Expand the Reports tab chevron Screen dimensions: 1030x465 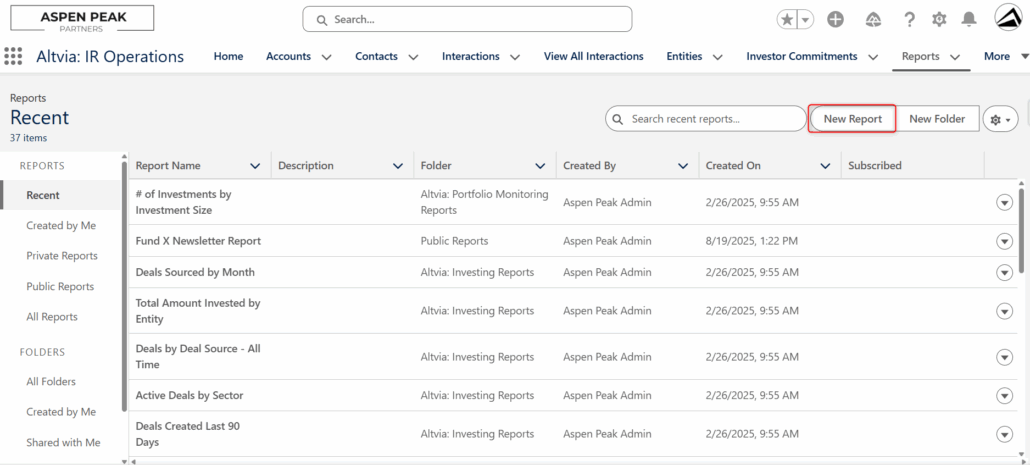(x=955, y=57)
